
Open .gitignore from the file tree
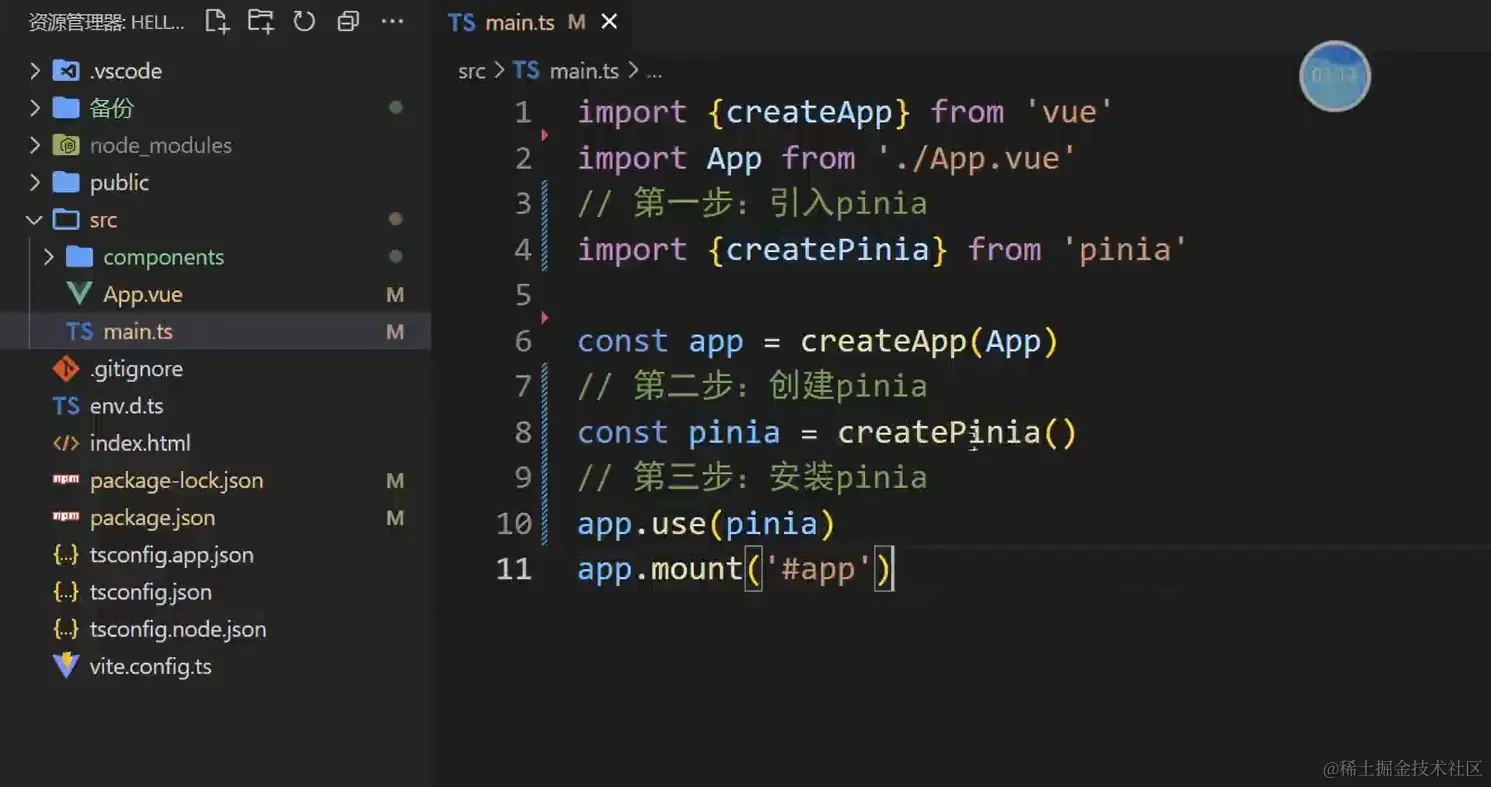(136, 369)
